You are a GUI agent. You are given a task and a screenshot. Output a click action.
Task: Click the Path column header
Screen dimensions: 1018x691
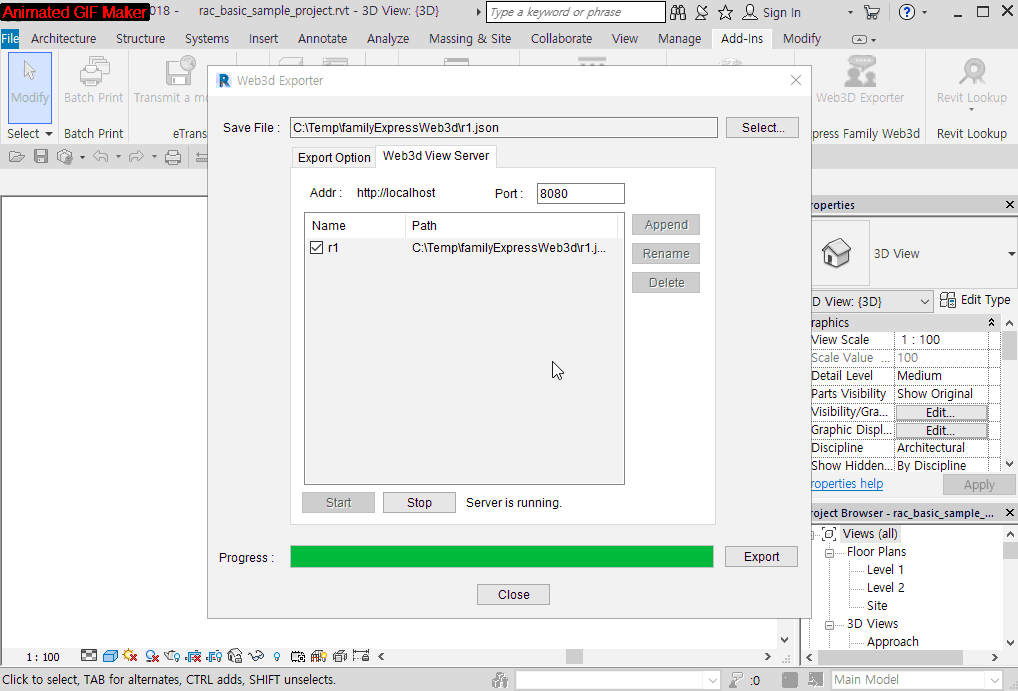point(511,225)
